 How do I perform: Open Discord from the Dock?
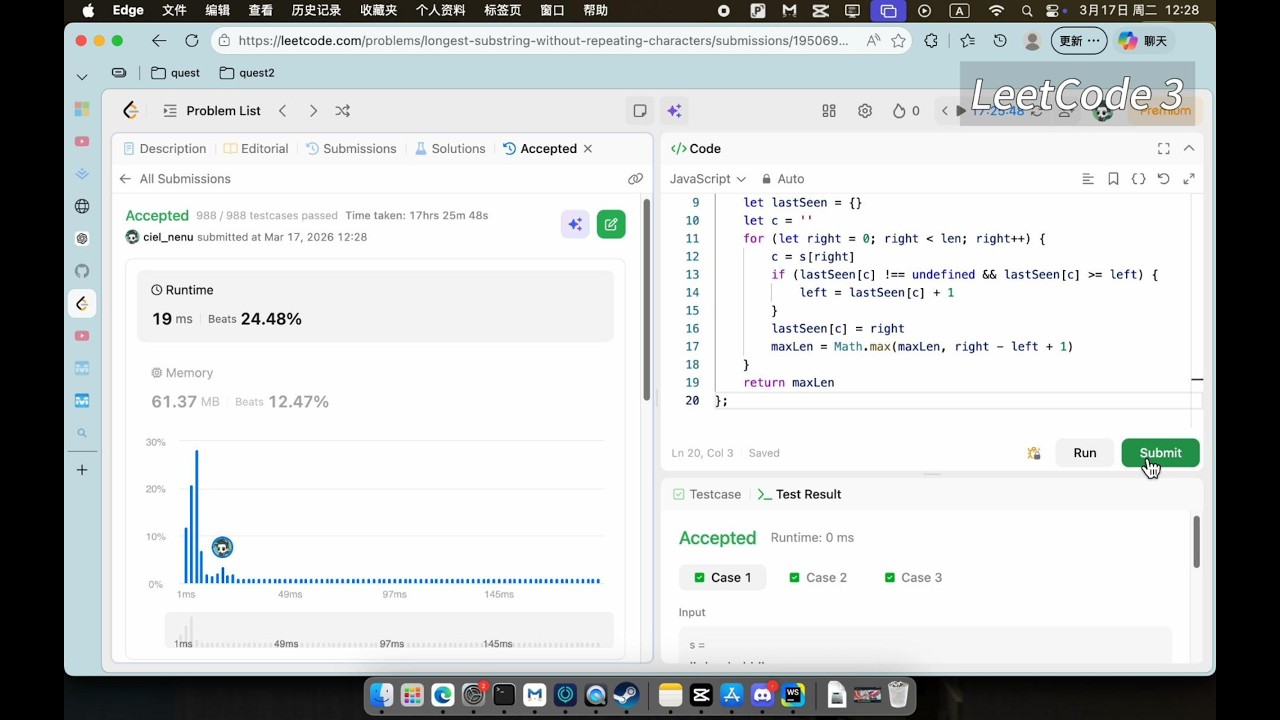[763, 694]
